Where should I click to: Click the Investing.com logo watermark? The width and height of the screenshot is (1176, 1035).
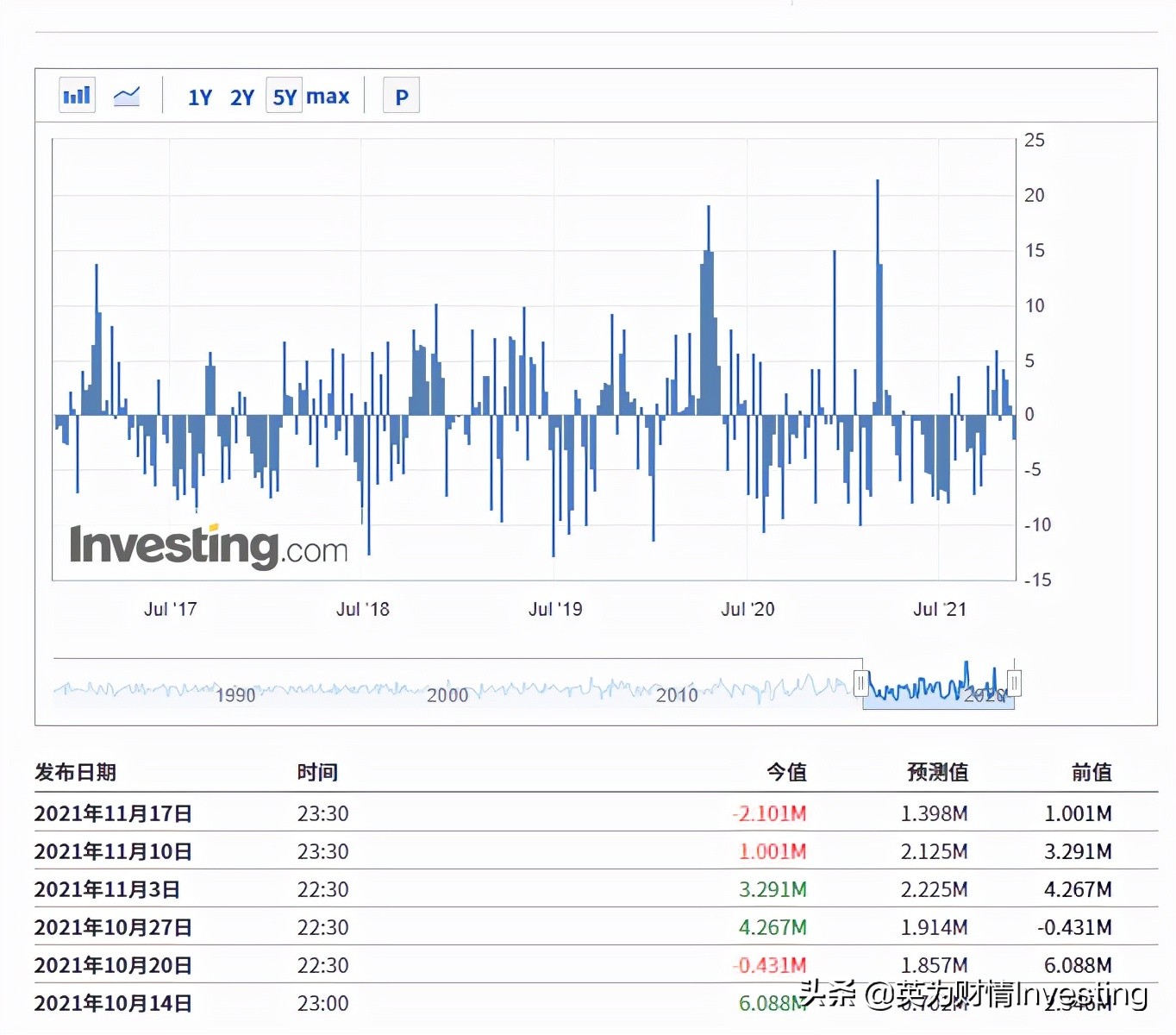pos(209,546)
